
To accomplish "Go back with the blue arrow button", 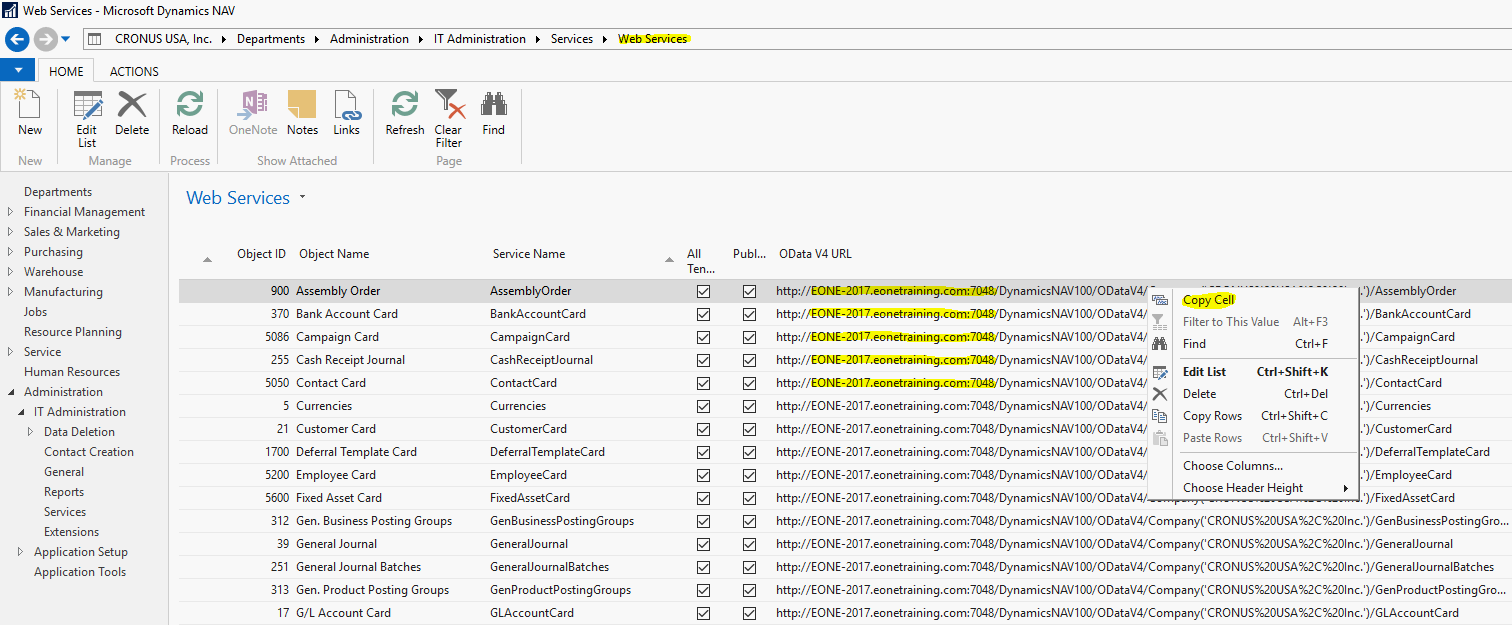I will (17, 39).
